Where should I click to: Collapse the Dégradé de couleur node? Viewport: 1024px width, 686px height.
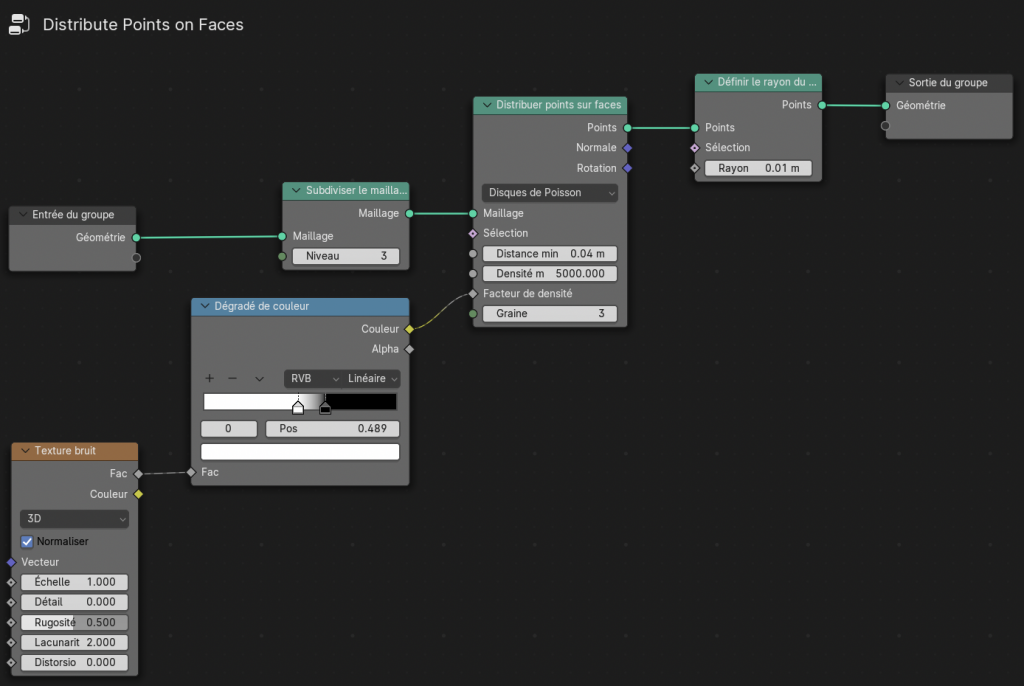(x=204, y=306)
